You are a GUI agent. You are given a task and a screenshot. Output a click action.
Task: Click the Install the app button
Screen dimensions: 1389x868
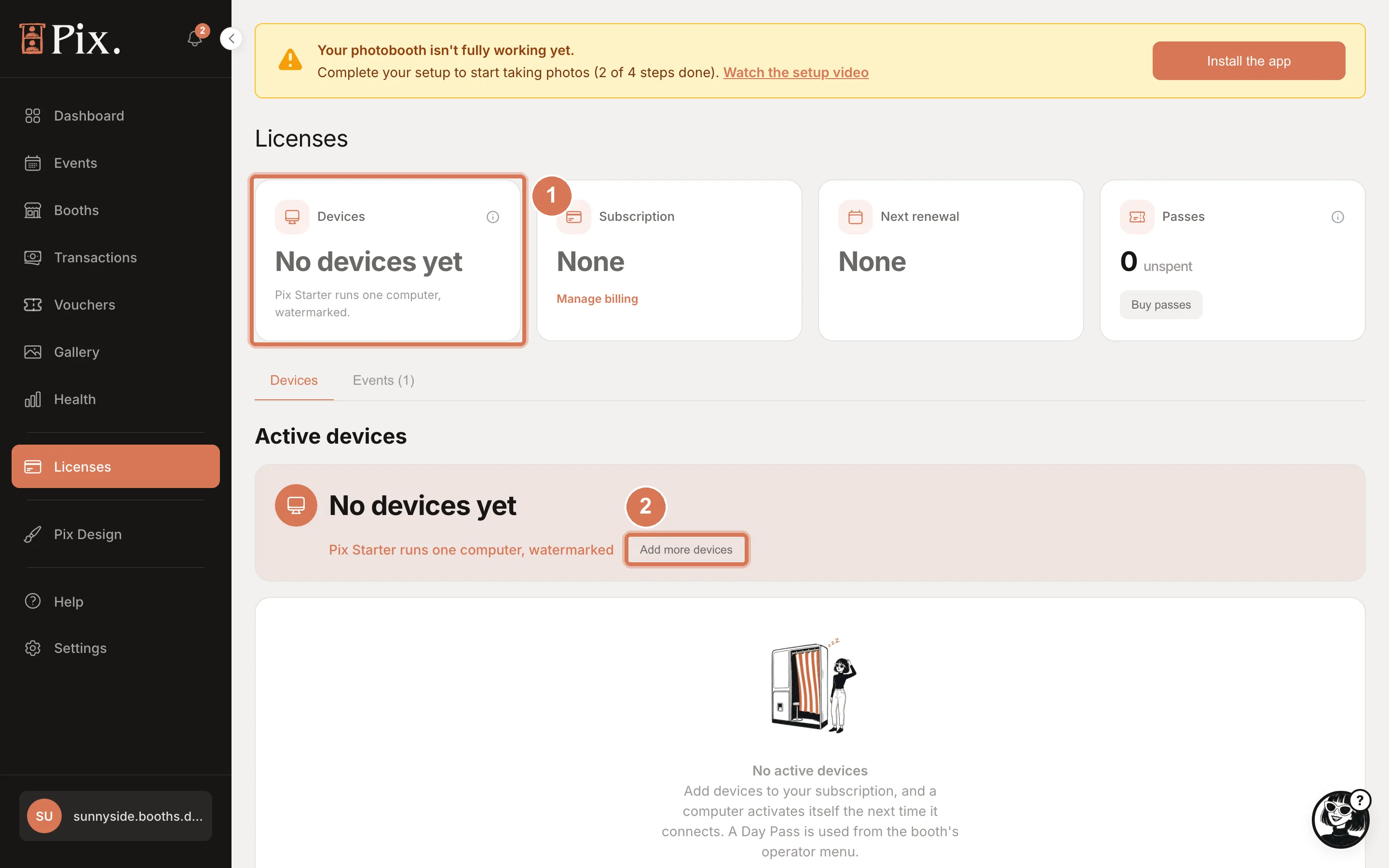pyautogui.click(x=1248, y=61)
